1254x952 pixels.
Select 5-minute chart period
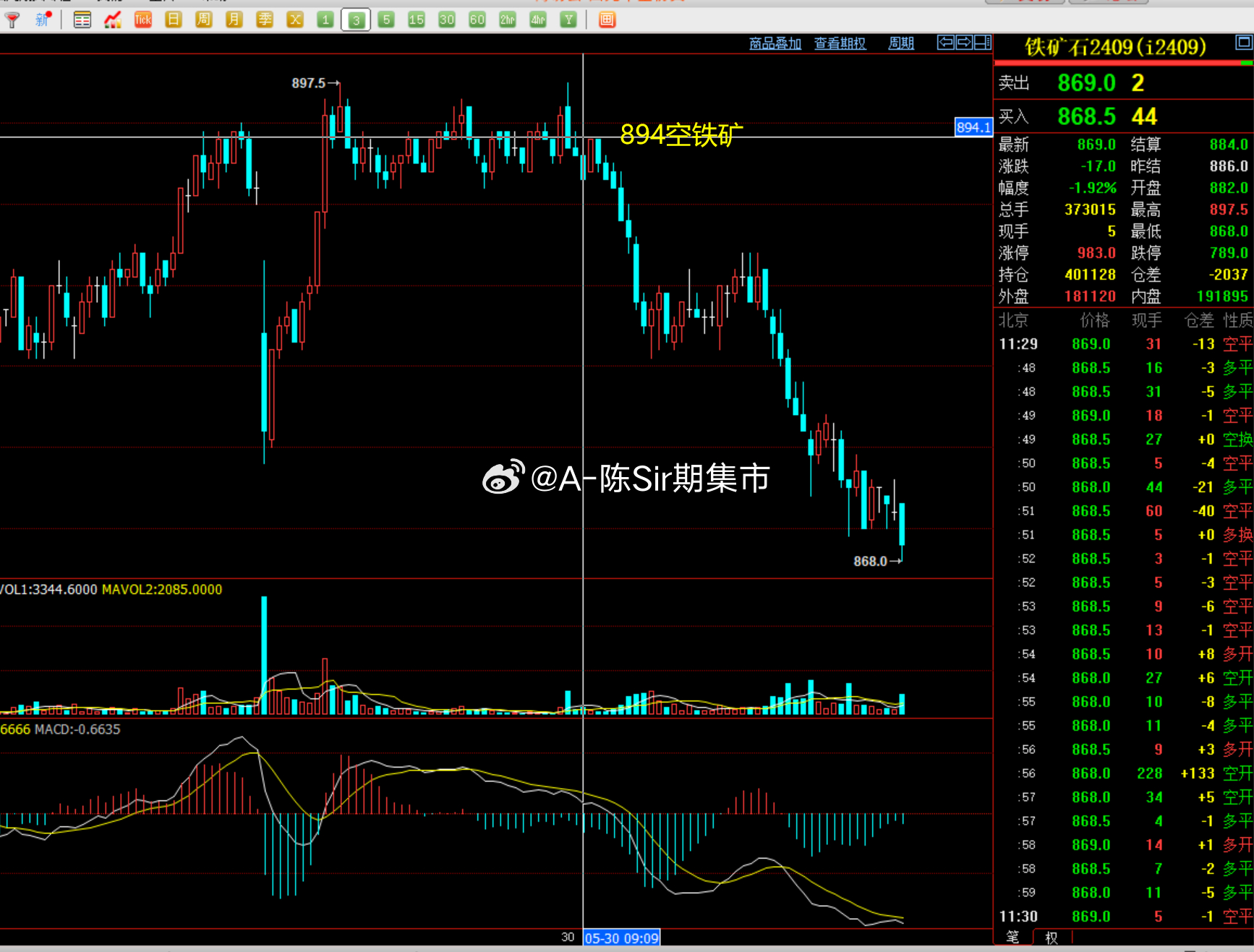pos(386,20)
